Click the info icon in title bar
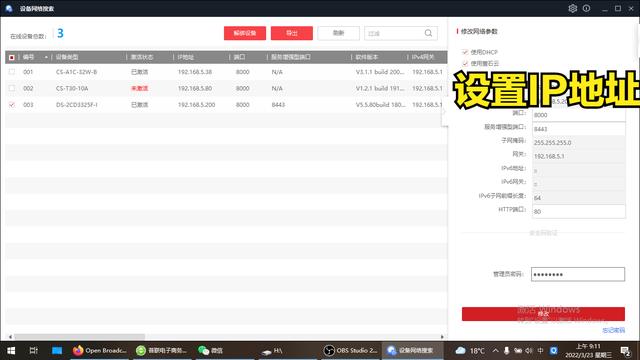This screenshot has width=640, height=360. (x=587, y=8)
